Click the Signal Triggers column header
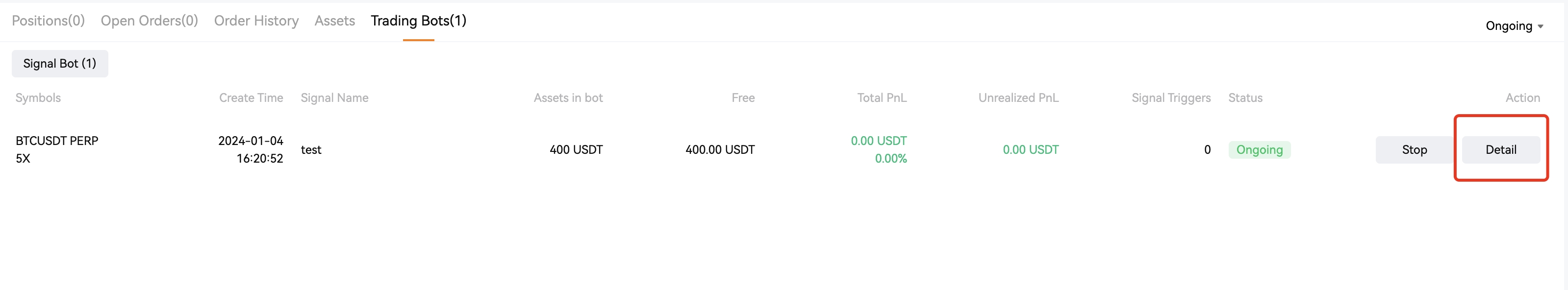 click(1170, 97)
